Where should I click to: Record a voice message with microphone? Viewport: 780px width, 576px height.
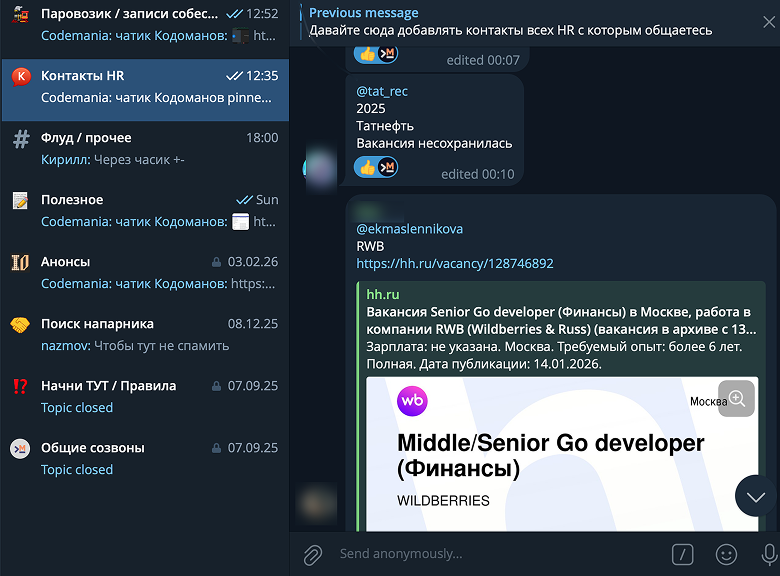[x=770, y=554]
